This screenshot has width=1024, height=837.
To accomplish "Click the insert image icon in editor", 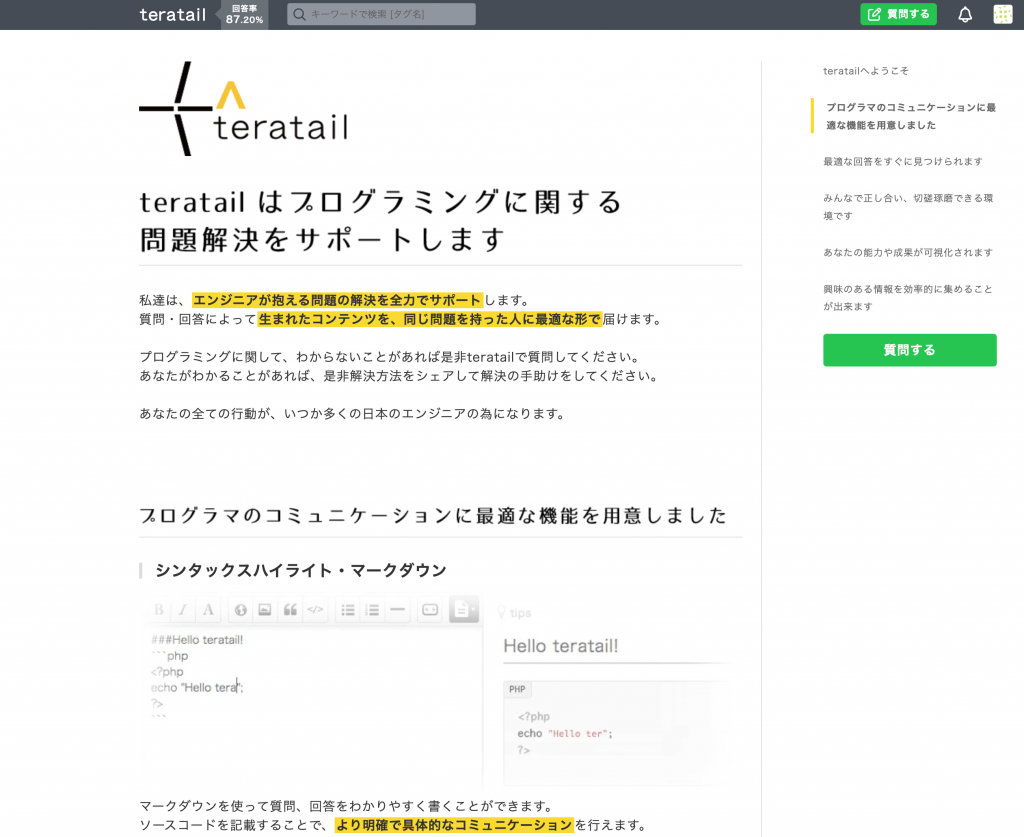I will (265, 609).
